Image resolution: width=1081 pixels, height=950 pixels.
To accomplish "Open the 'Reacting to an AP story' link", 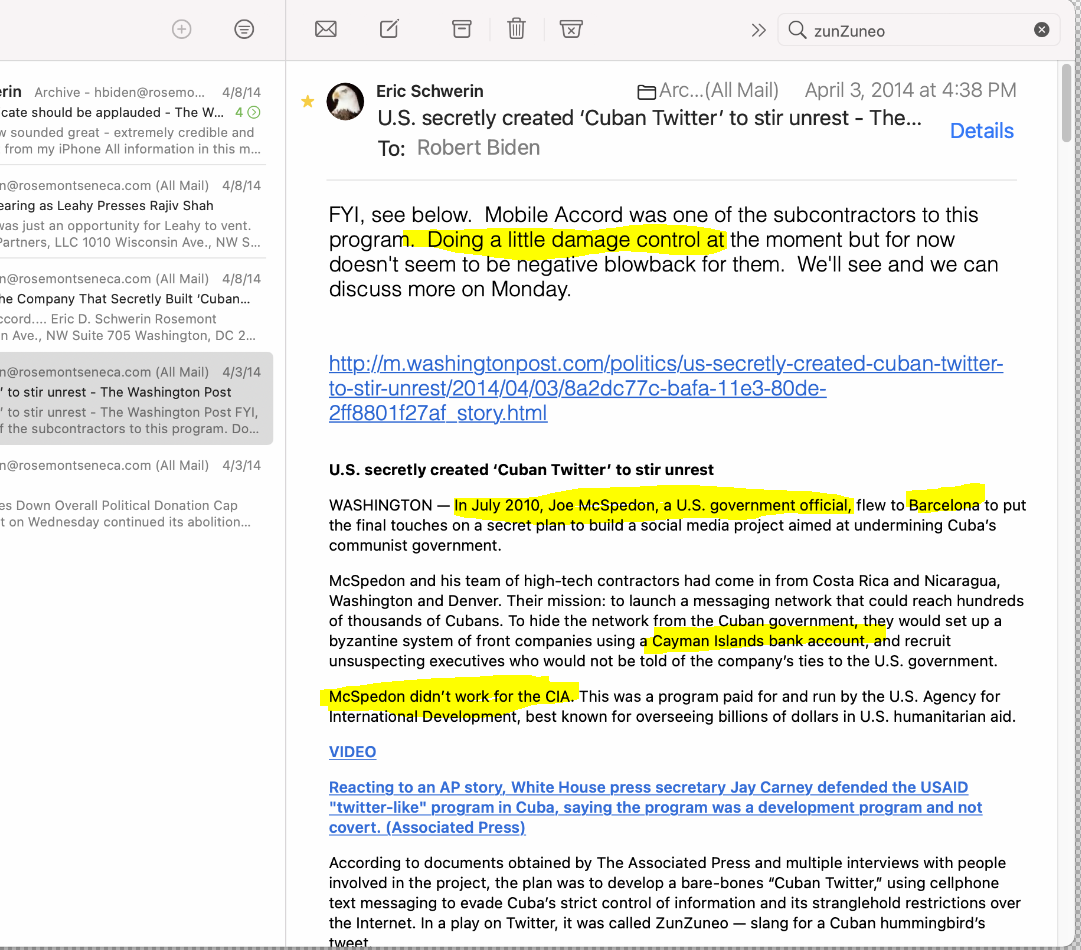I will tap(656, 807).
